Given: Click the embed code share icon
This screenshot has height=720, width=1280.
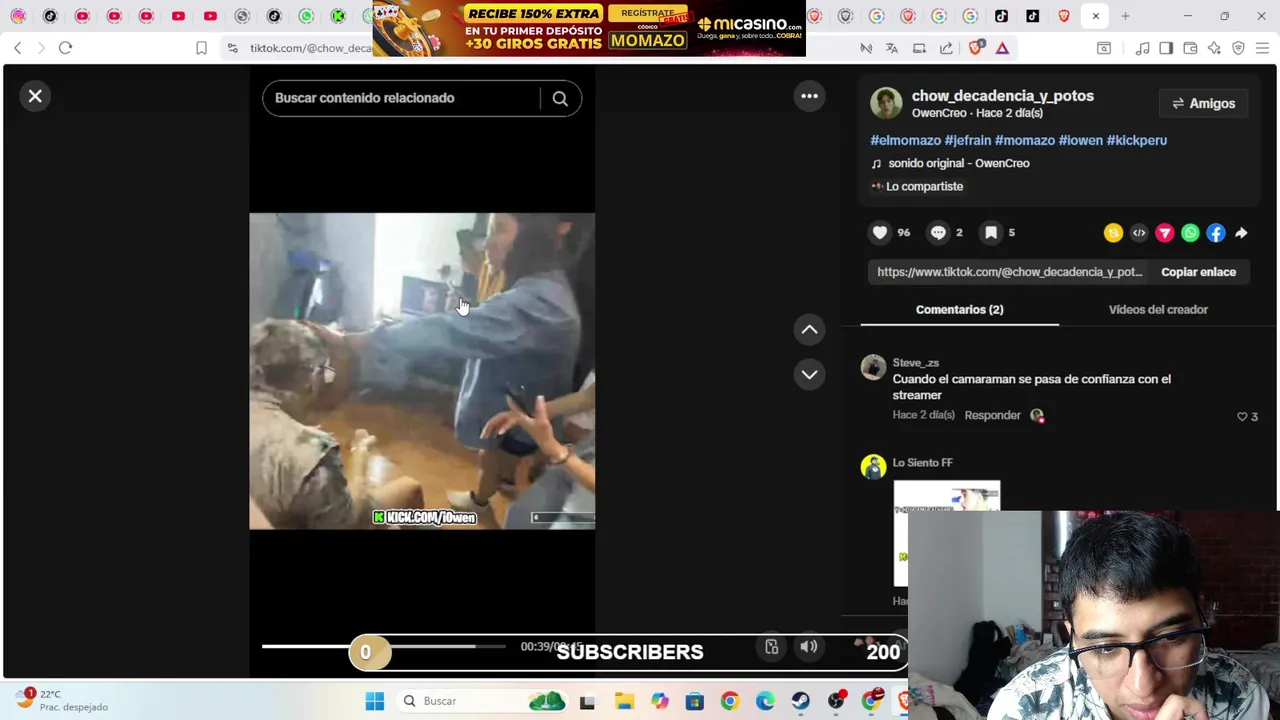Looking at the screenshot, I should click(1139, 233).
